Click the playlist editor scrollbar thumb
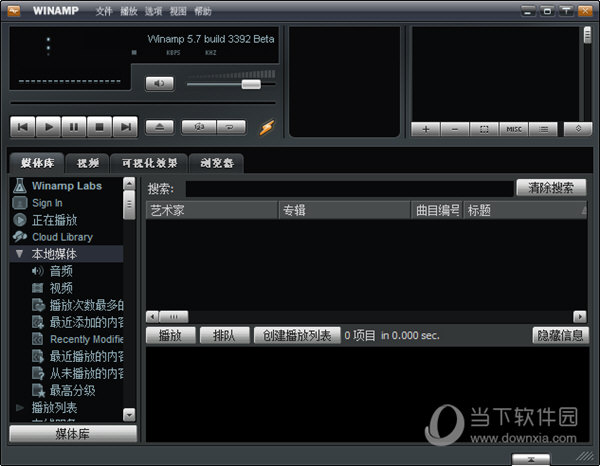The image size is (600, 466). [x=587, y=35]
